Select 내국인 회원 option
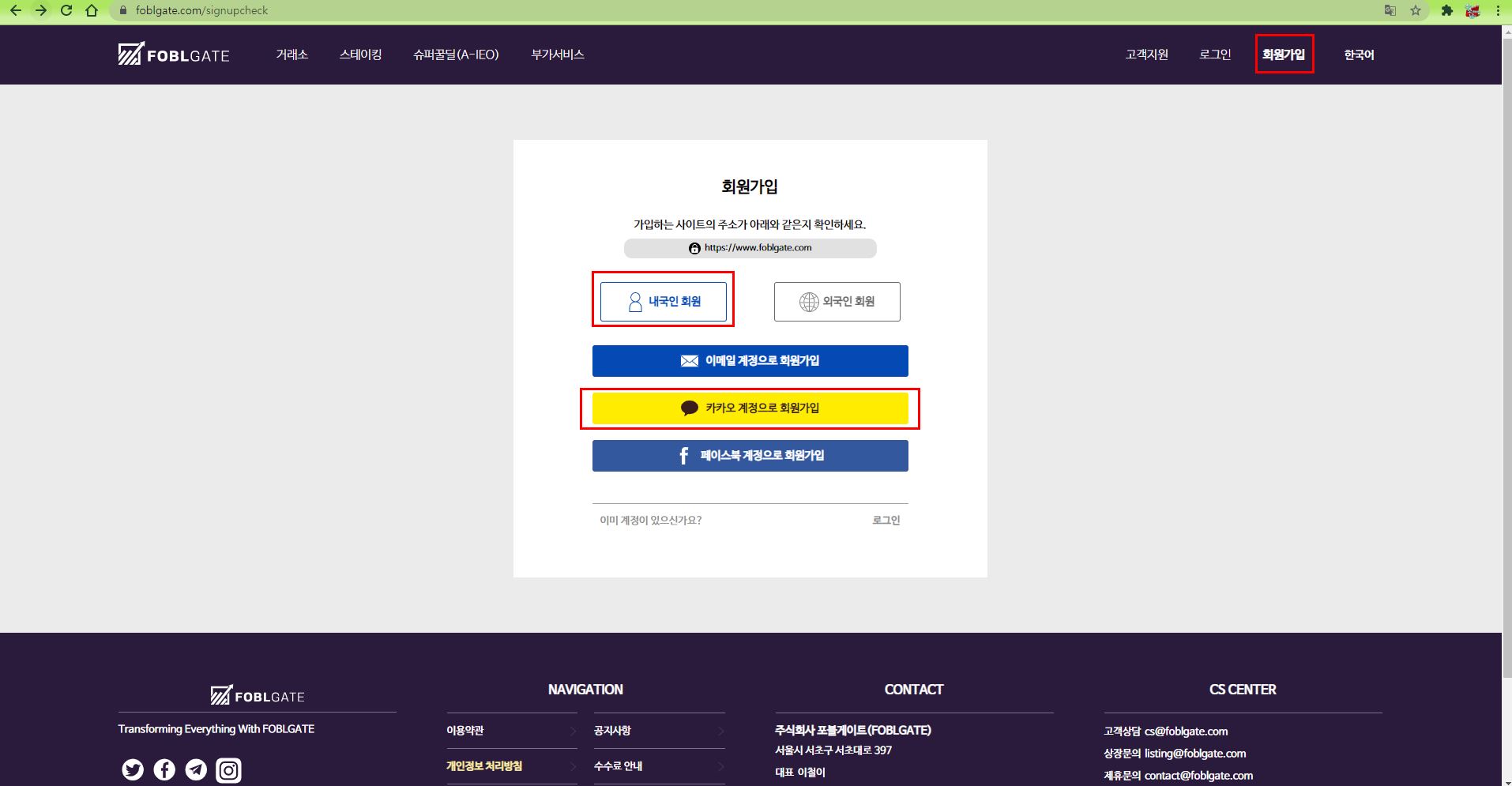The image size is (1512, 786). (x=664, y=302)
